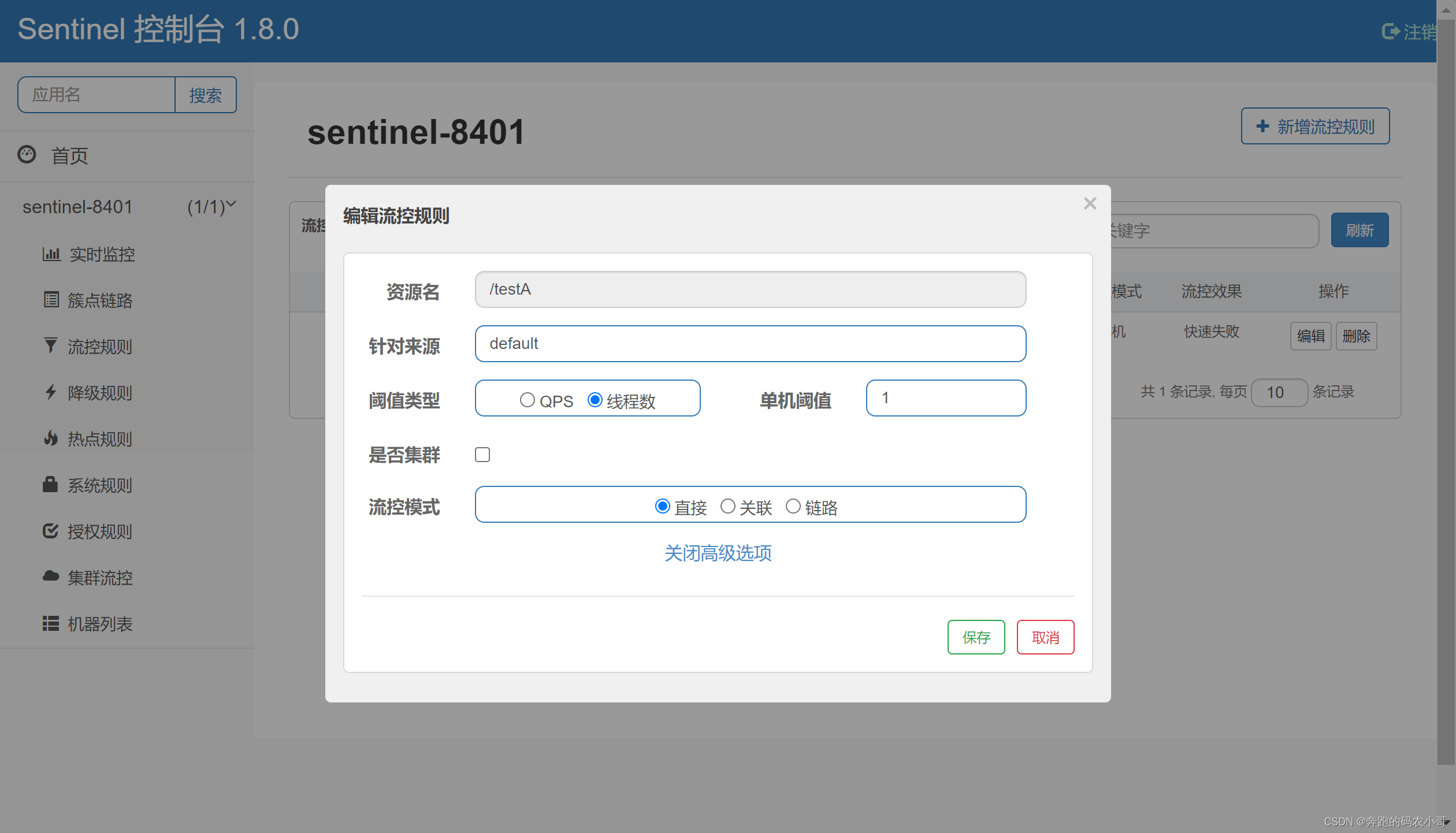The height and width of the screenshot is (833, 1456).
Task: Click the bar chart icon for 实时监控
Action: [51, 254]
